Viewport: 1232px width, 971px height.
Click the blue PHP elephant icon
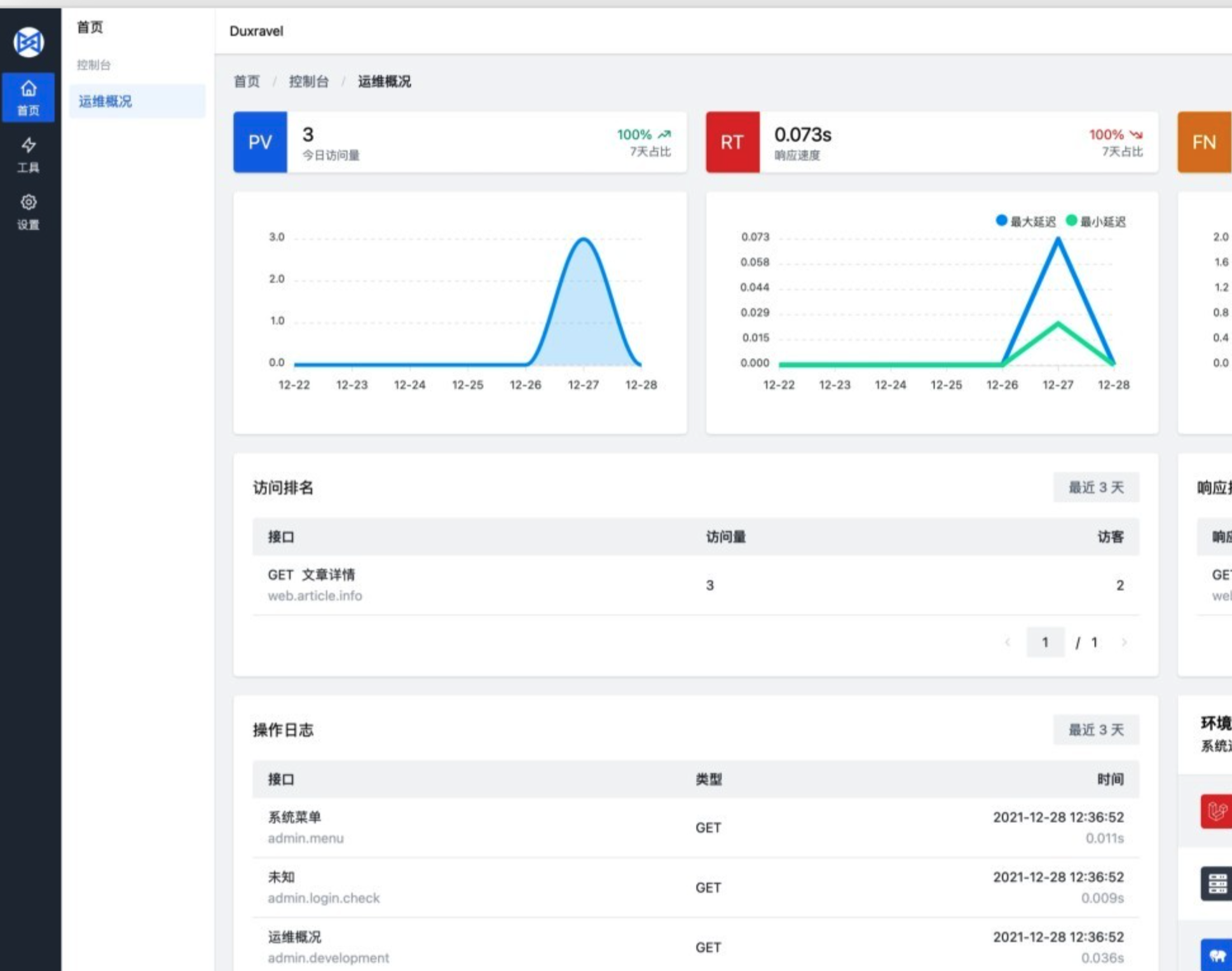click(x=1216, y=954)
